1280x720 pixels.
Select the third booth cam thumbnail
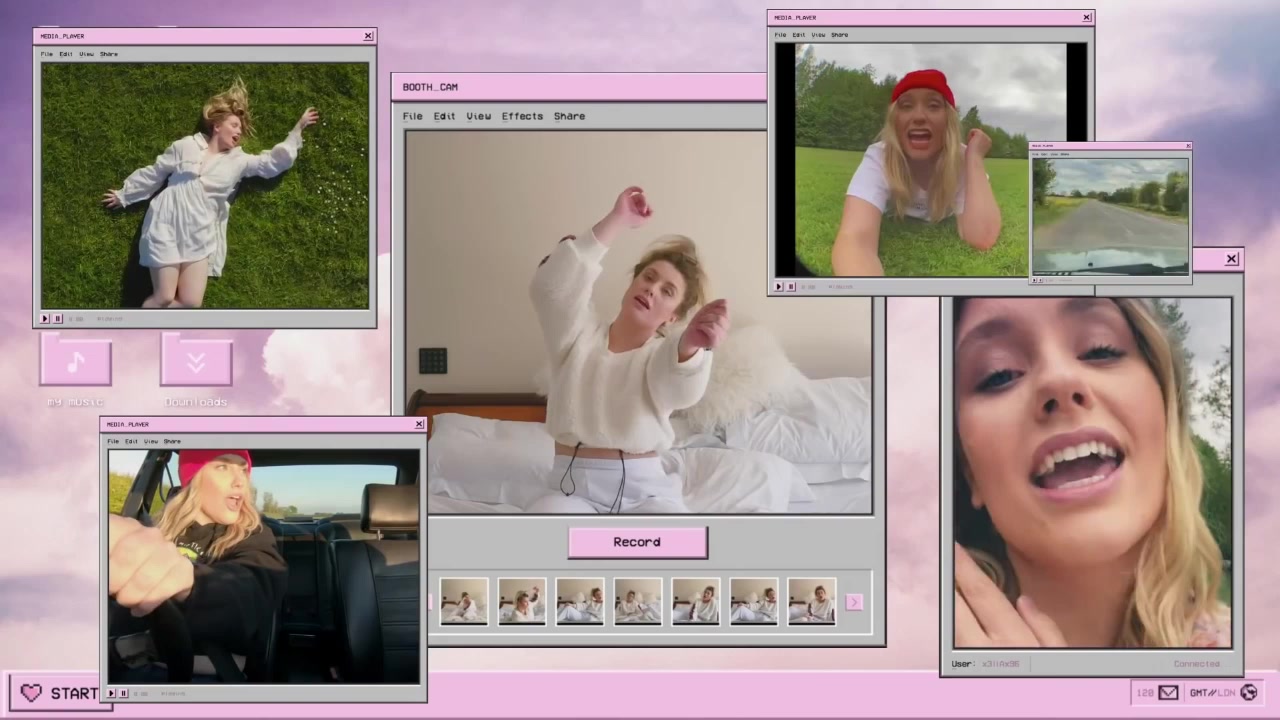click(580, 602)
